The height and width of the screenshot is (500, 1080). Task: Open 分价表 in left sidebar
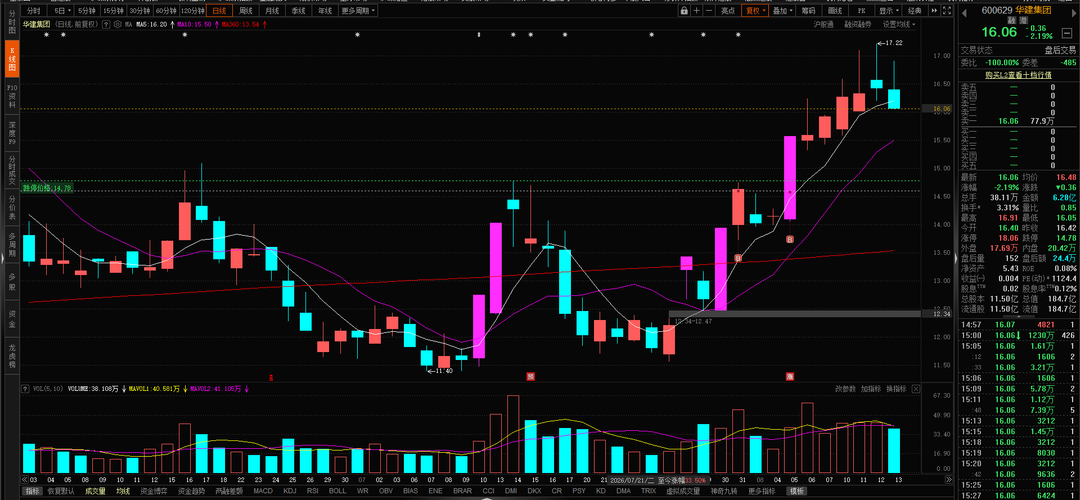12,207
